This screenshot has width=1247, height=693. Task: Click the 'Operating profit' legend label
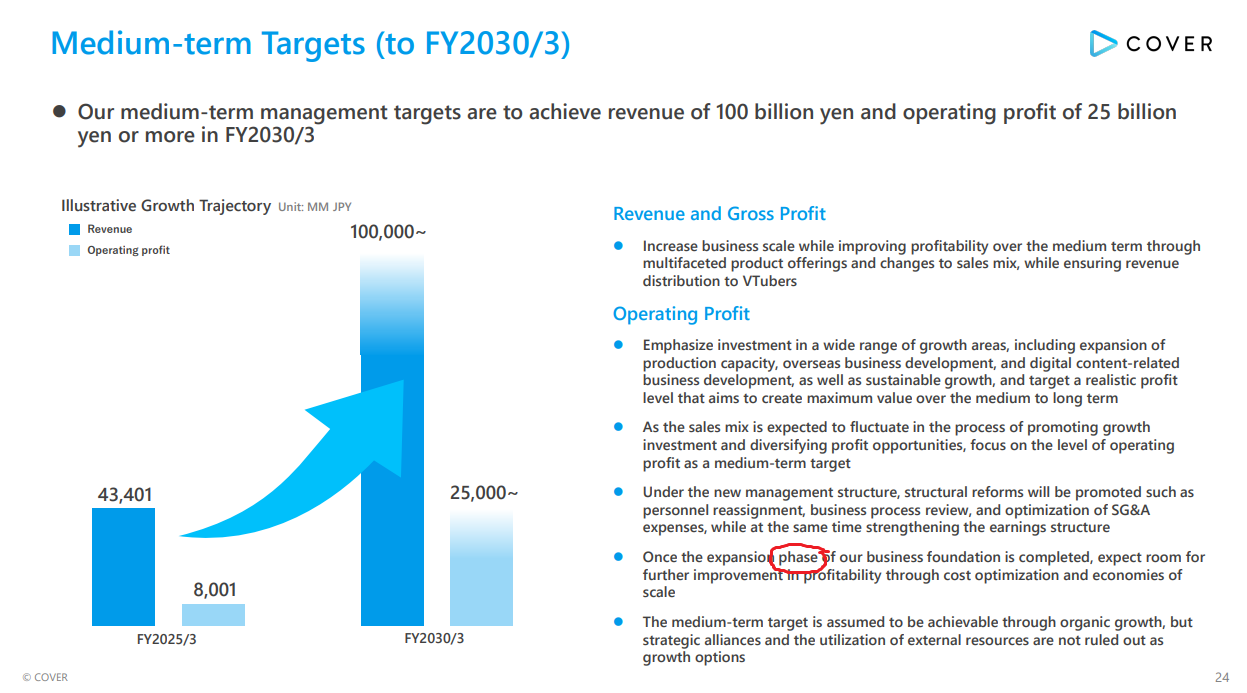tap(128, 250)
